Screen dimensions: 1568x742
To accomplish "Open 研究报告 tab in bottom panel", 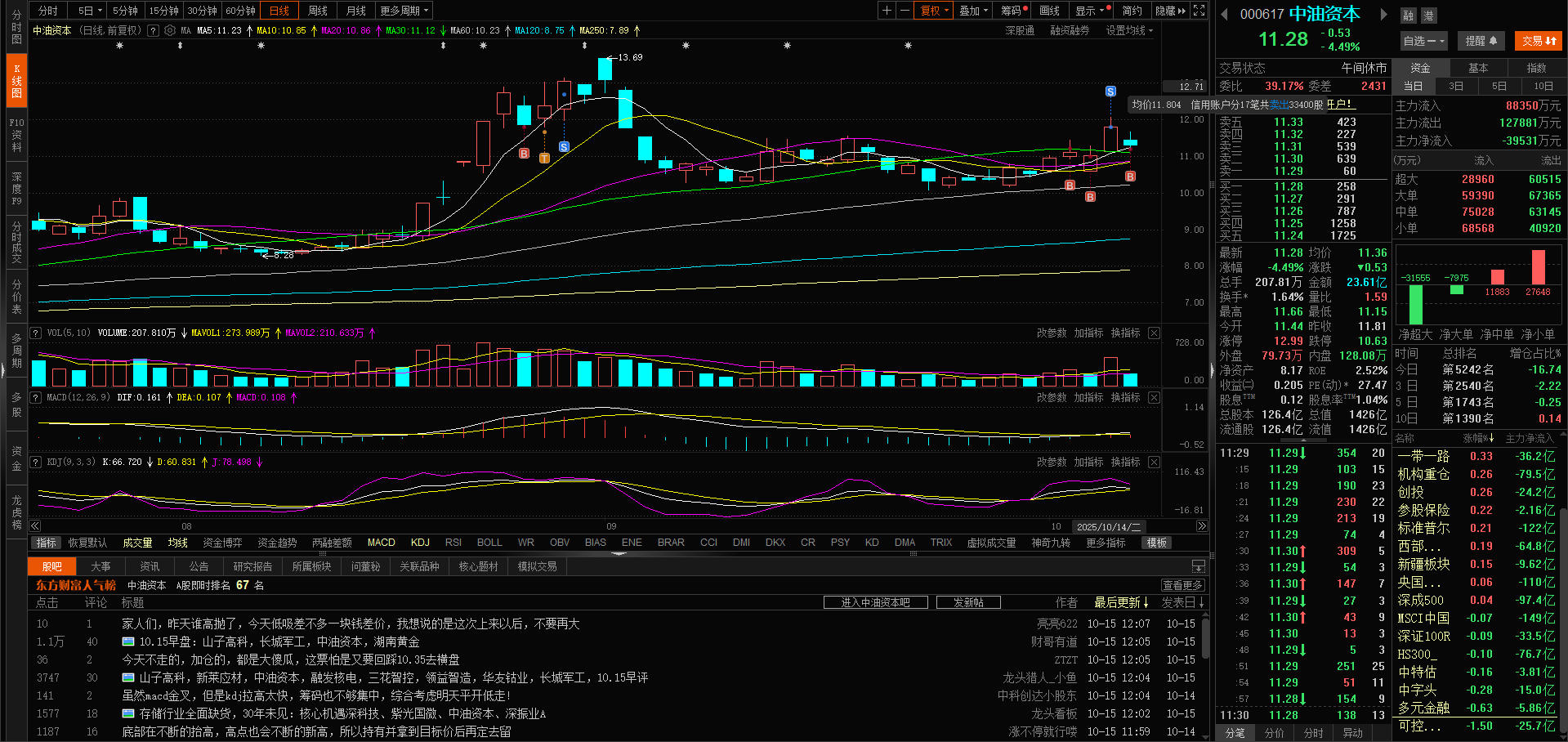I will click(252, 566).
